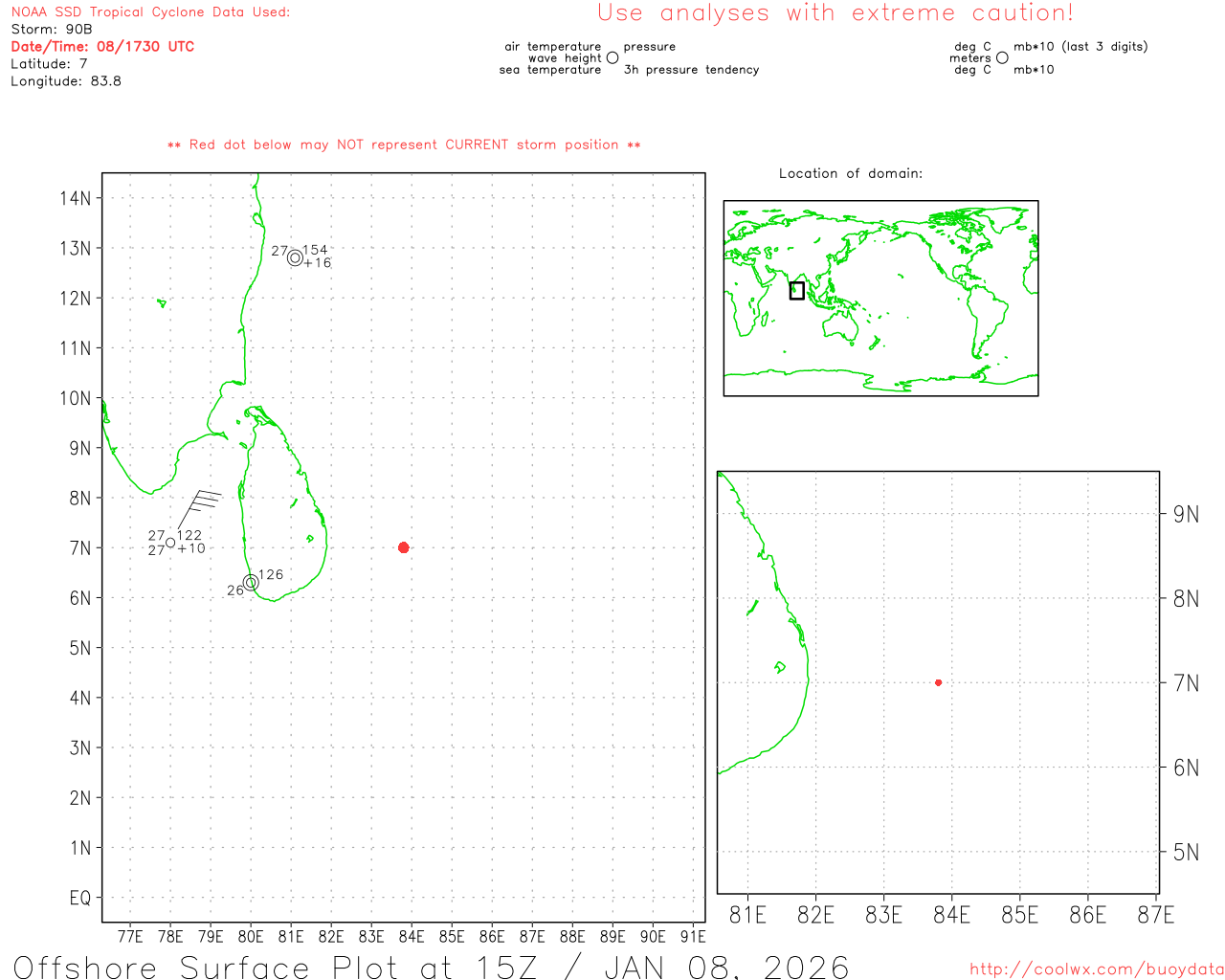1225x980 pixels.
Task: Select the buoy station marker near 13N 81E
Action: pos(295,257)
